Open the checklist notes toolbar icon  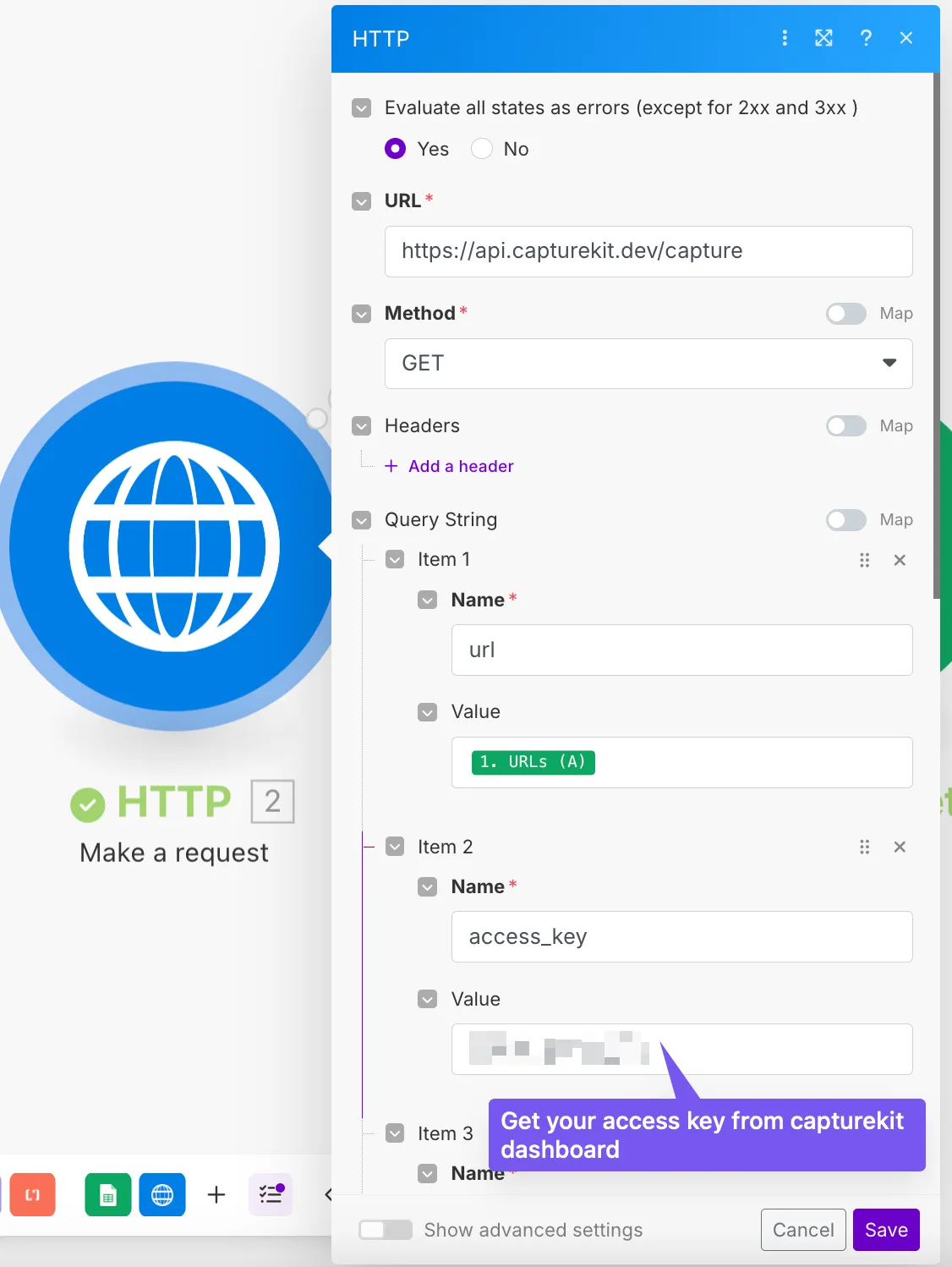(x=271, y=1194)
